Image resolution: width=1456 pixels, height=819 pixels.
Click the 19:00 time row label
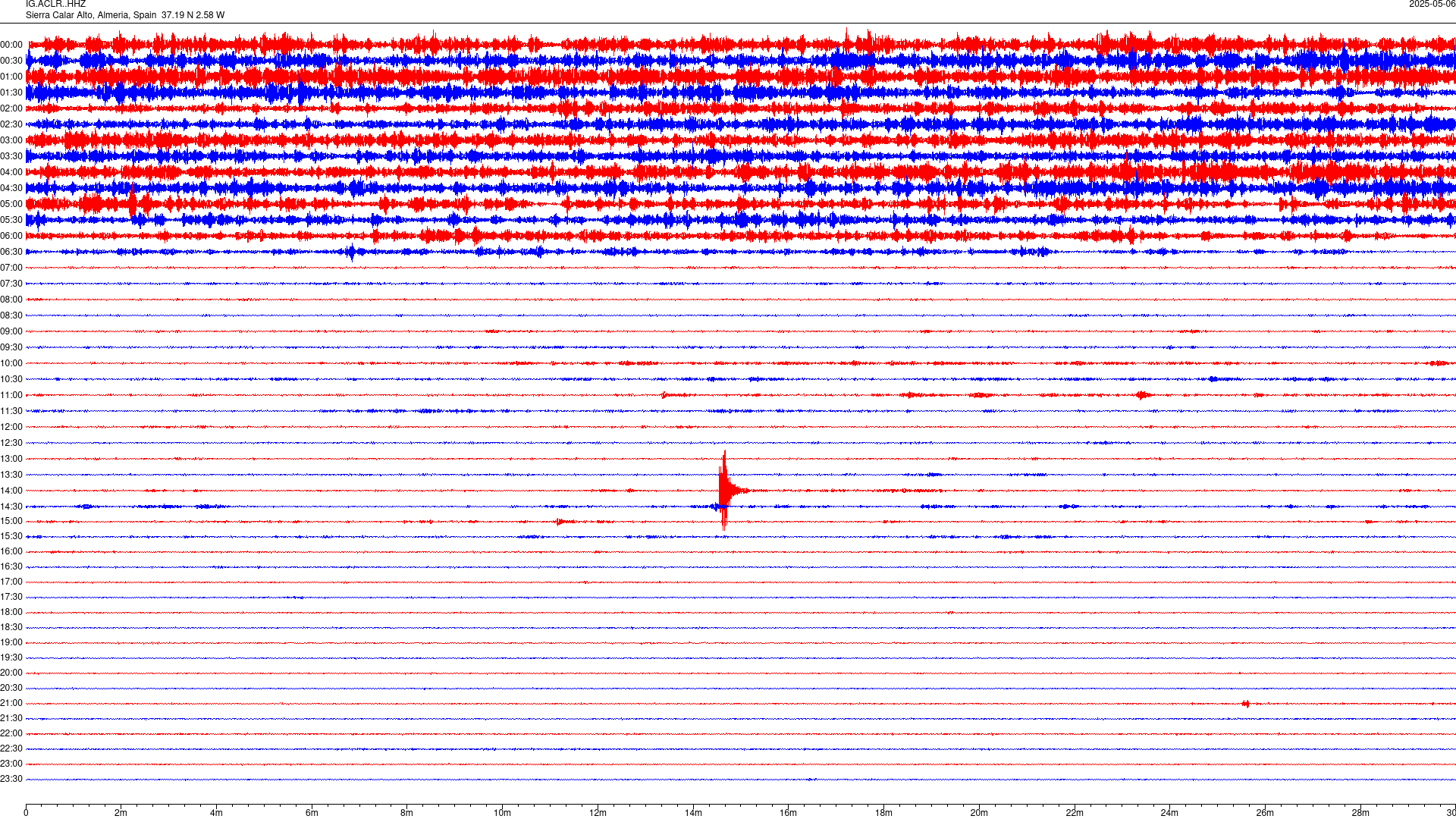pyautogui.click(x=11, y=643)
